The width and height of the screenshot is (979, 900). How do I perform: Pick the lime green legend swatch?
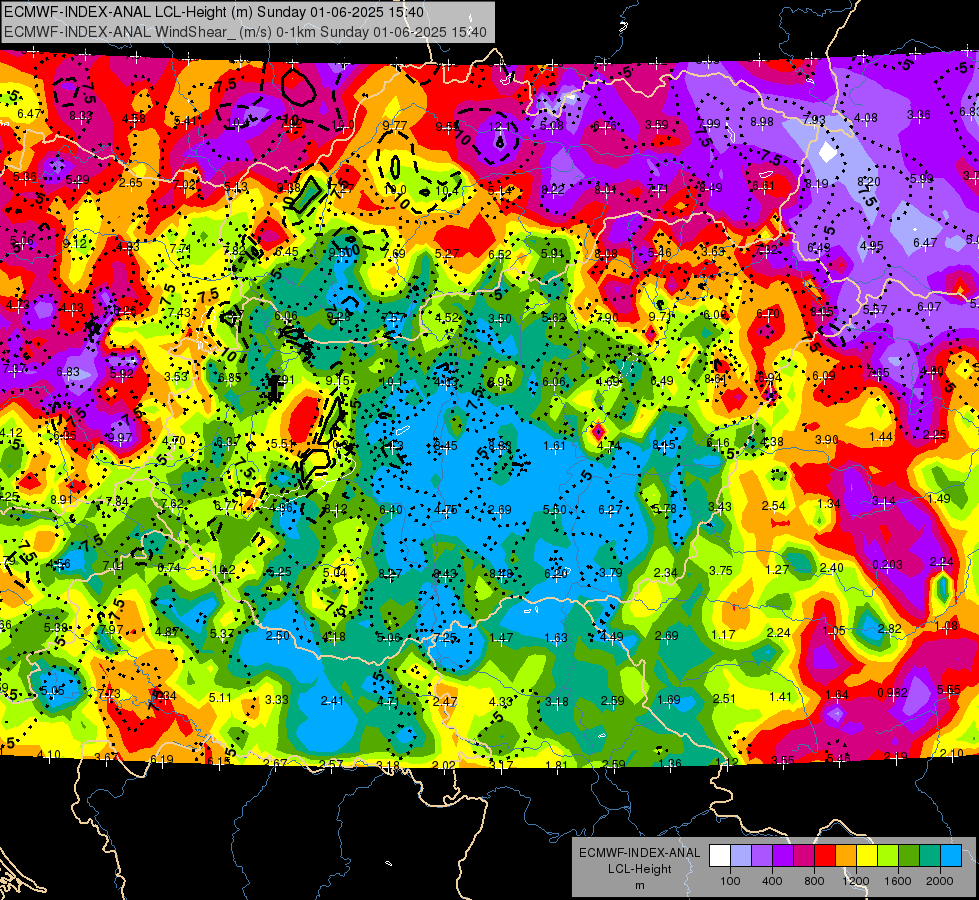888,856
